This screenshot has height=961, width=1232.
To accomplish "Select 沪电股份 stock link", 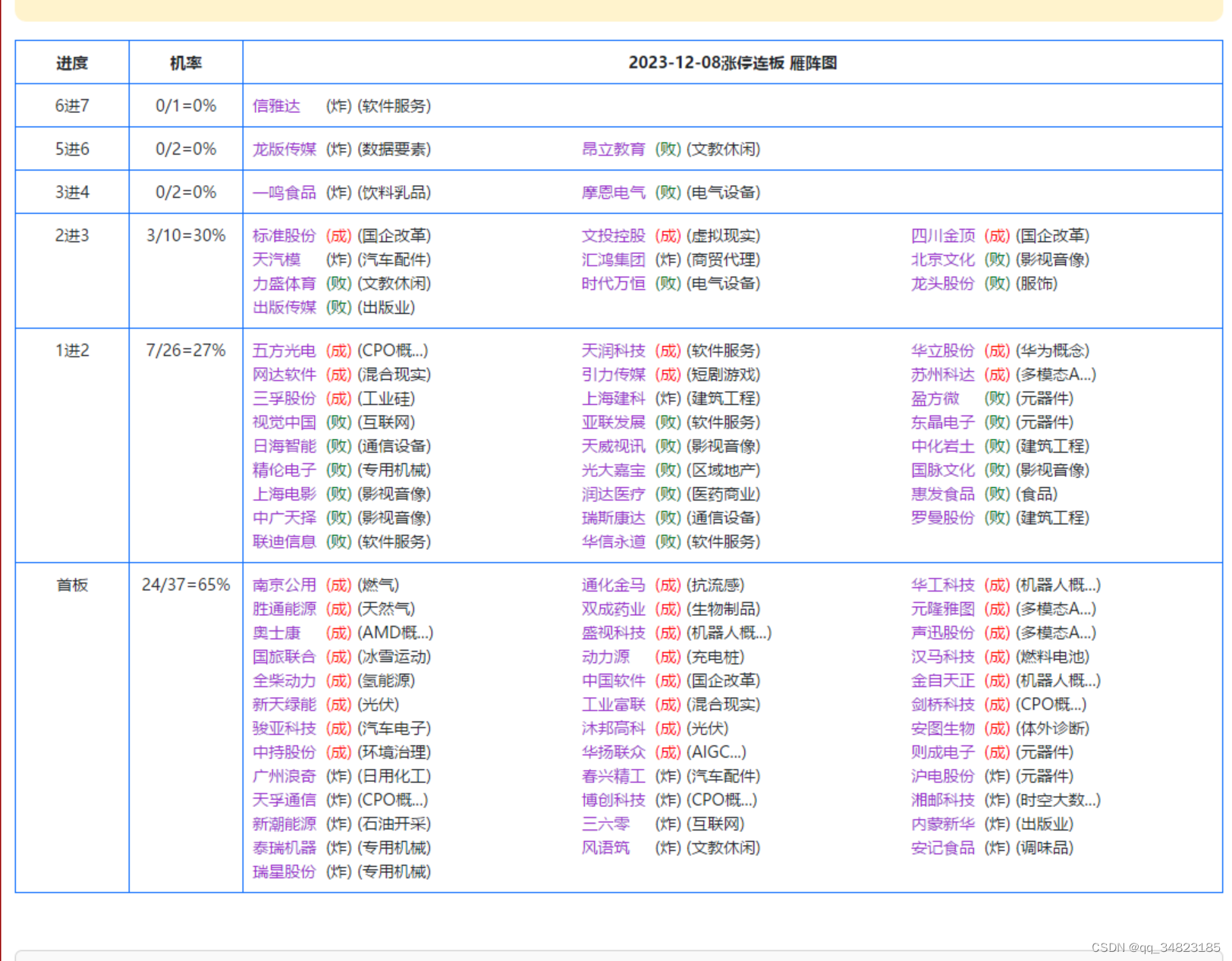I will click(943, 776).
